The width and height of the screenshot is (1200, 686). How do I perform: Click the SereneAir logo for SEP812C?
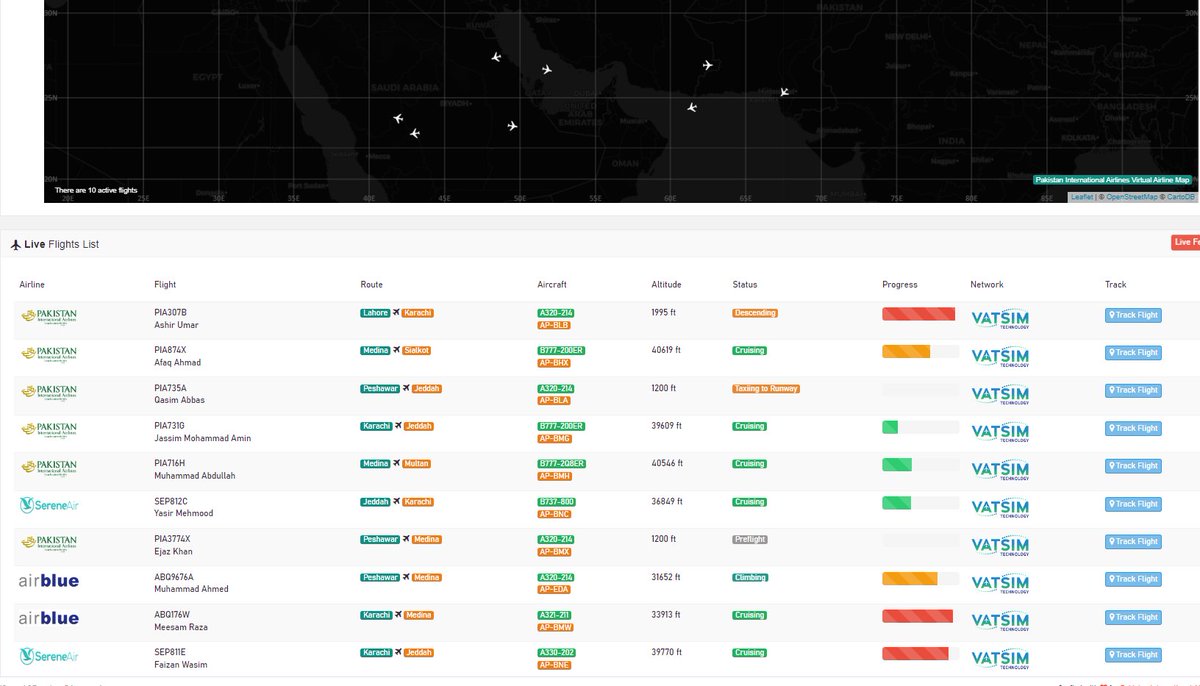[x=49, y=506]
